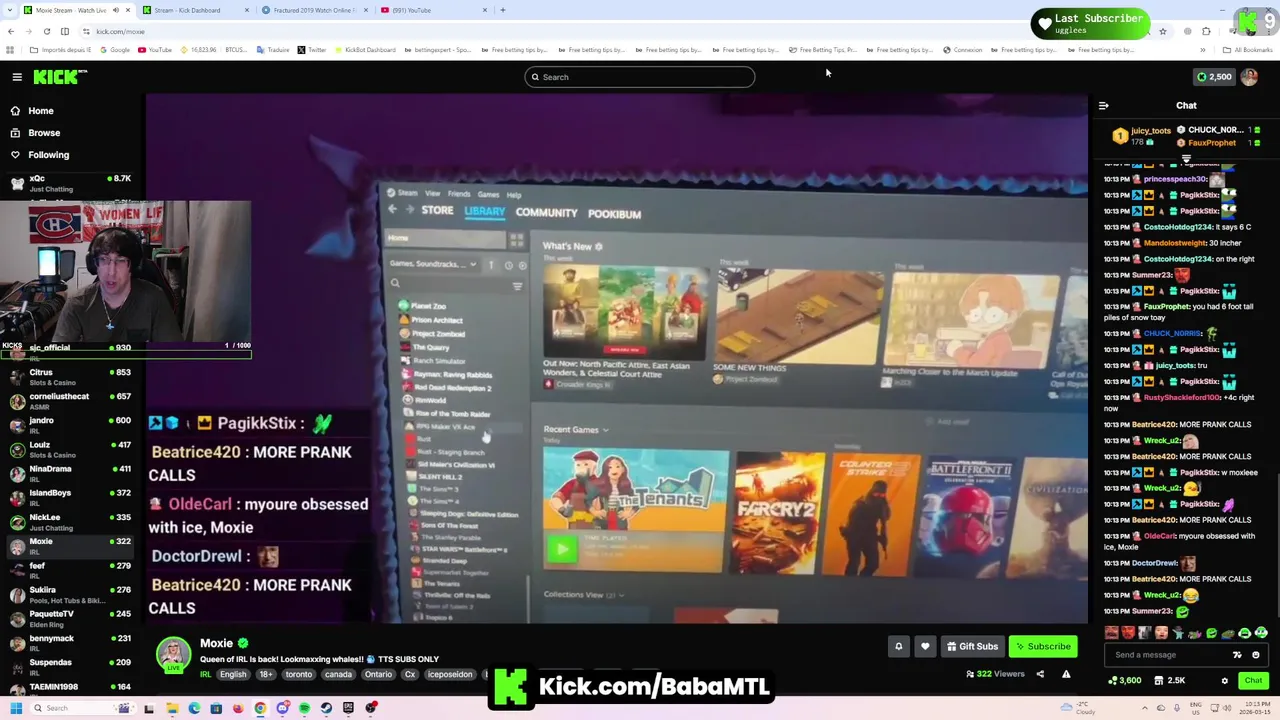
Task: Open the Twitter bookmark
Action: (311, 50)
